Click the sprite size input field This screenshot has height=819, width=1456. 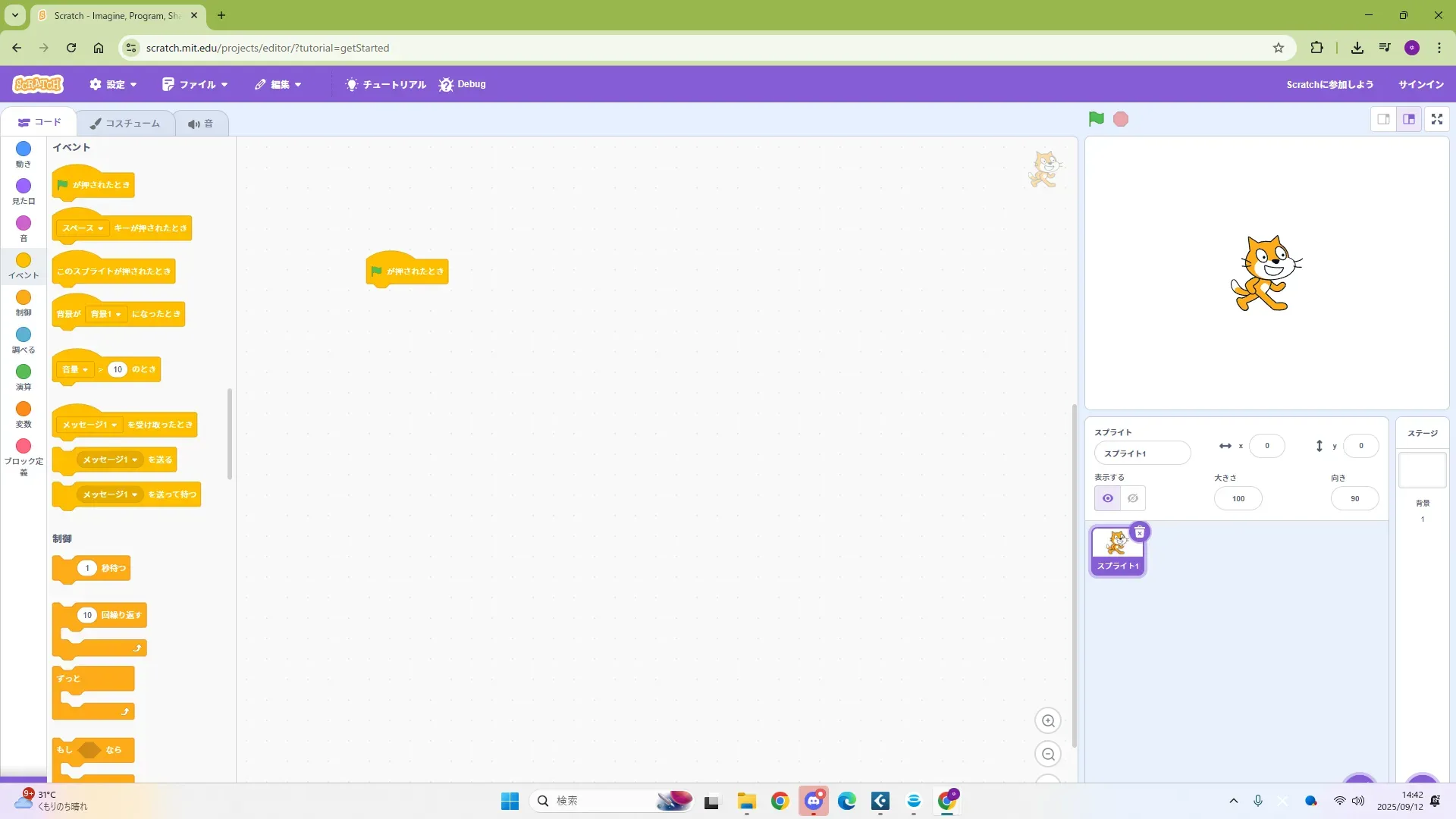click(1238, 498)
